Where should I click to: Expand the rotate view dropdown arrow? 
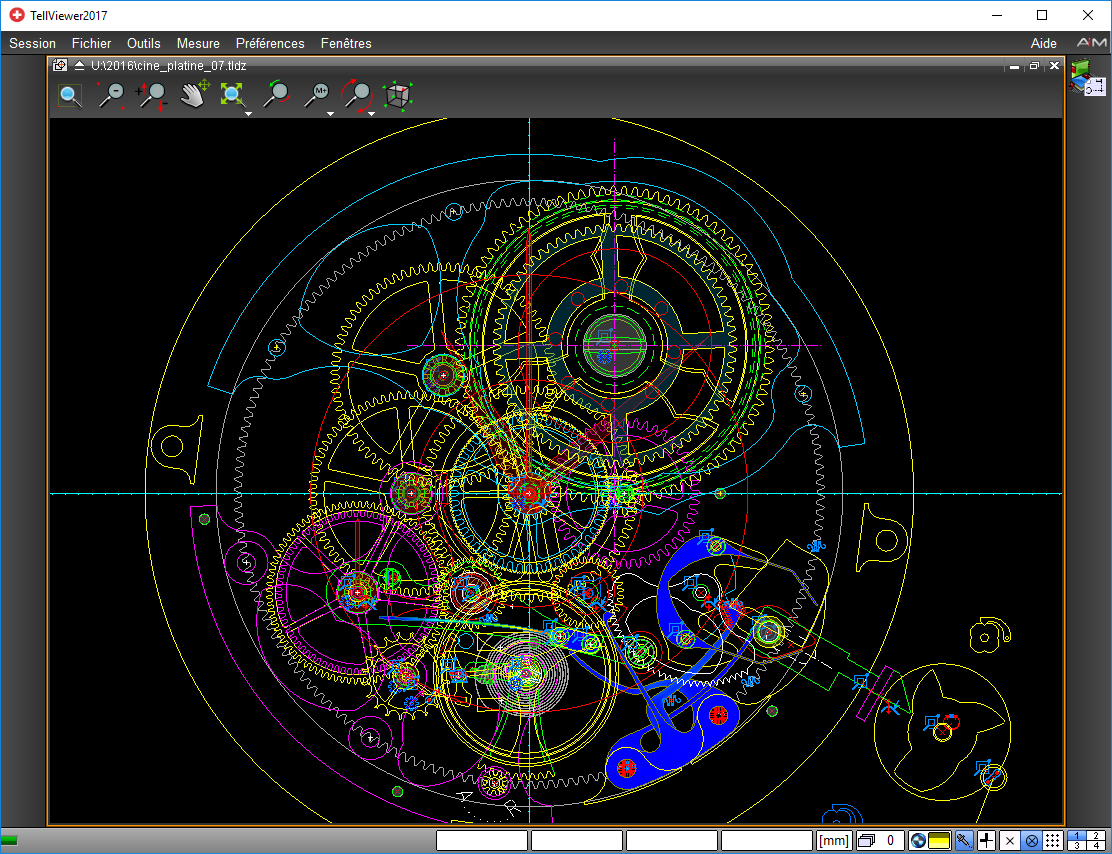click(x=371, y=113)
